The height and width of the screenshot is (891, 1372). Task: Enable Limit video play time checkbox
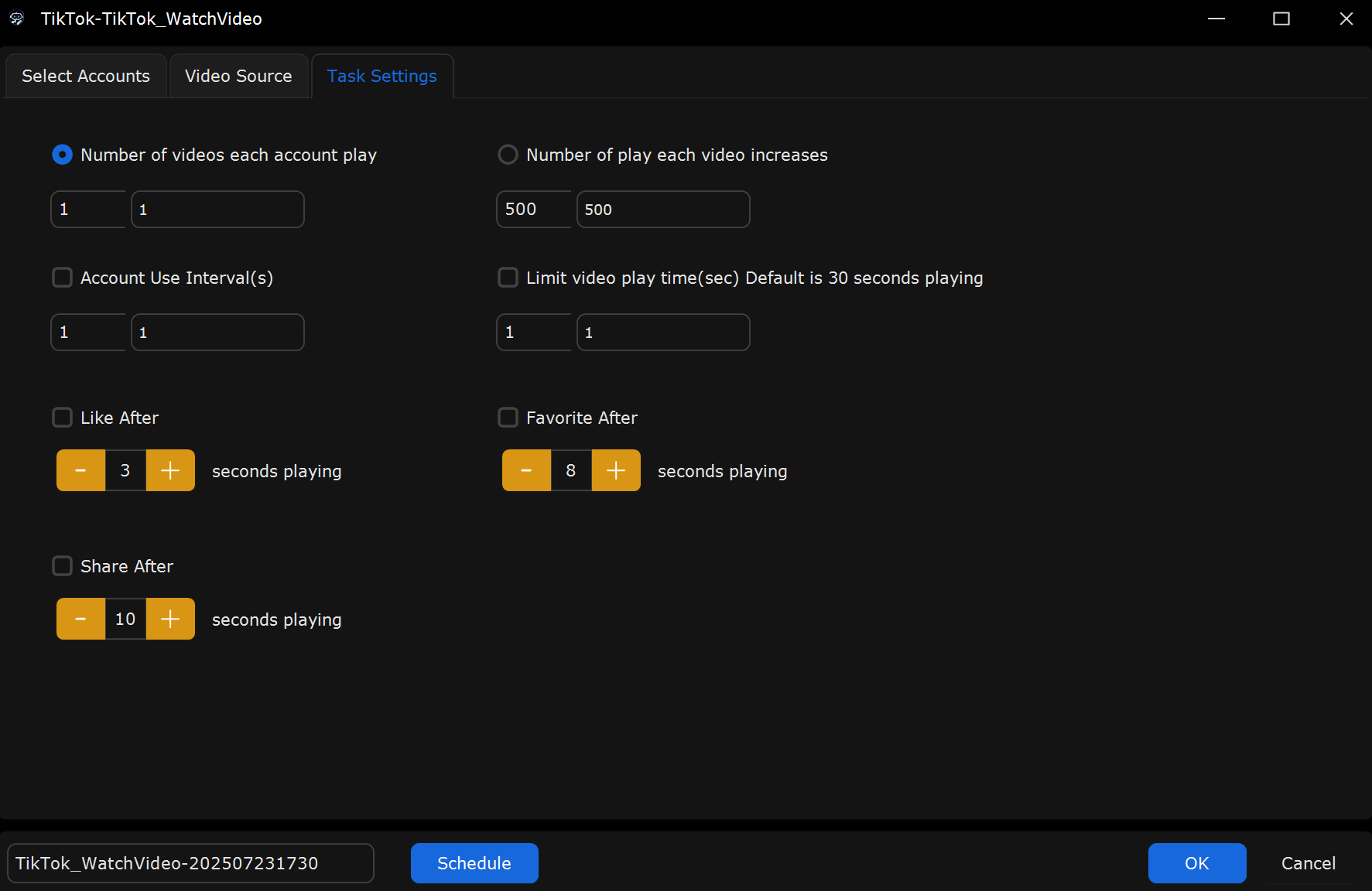(x=508, y=278)
